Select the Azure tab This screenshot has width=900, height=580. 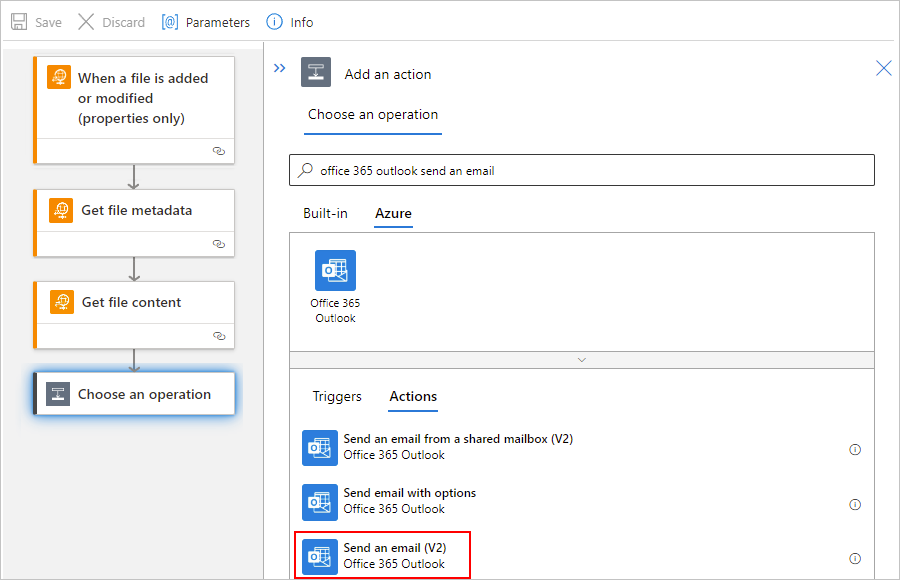(393, 213)
